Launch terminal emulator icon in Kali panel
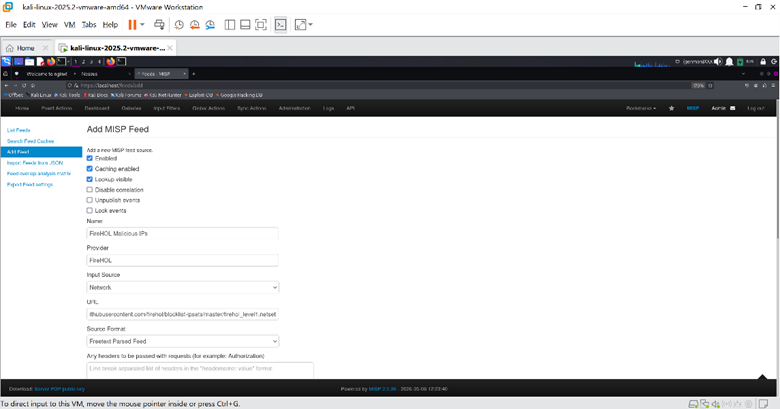780x409 pixels. click(x=61, y=62)
